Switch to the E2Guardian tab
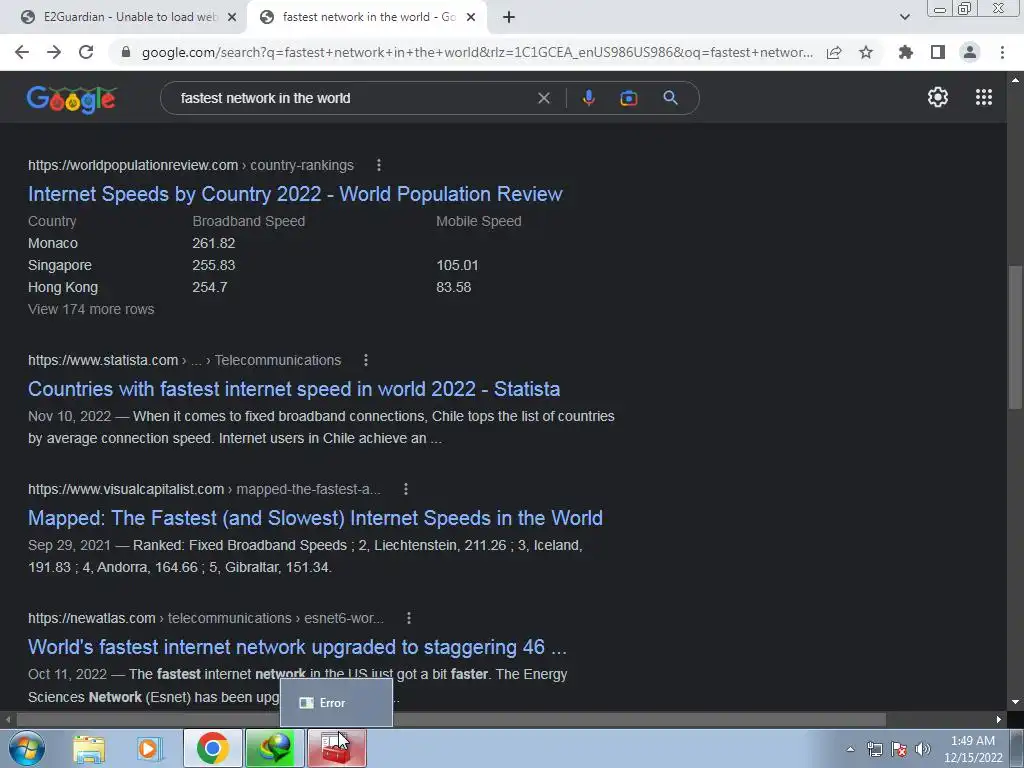Viewport: 1024px width, 768px height. (x=123, y=17)
